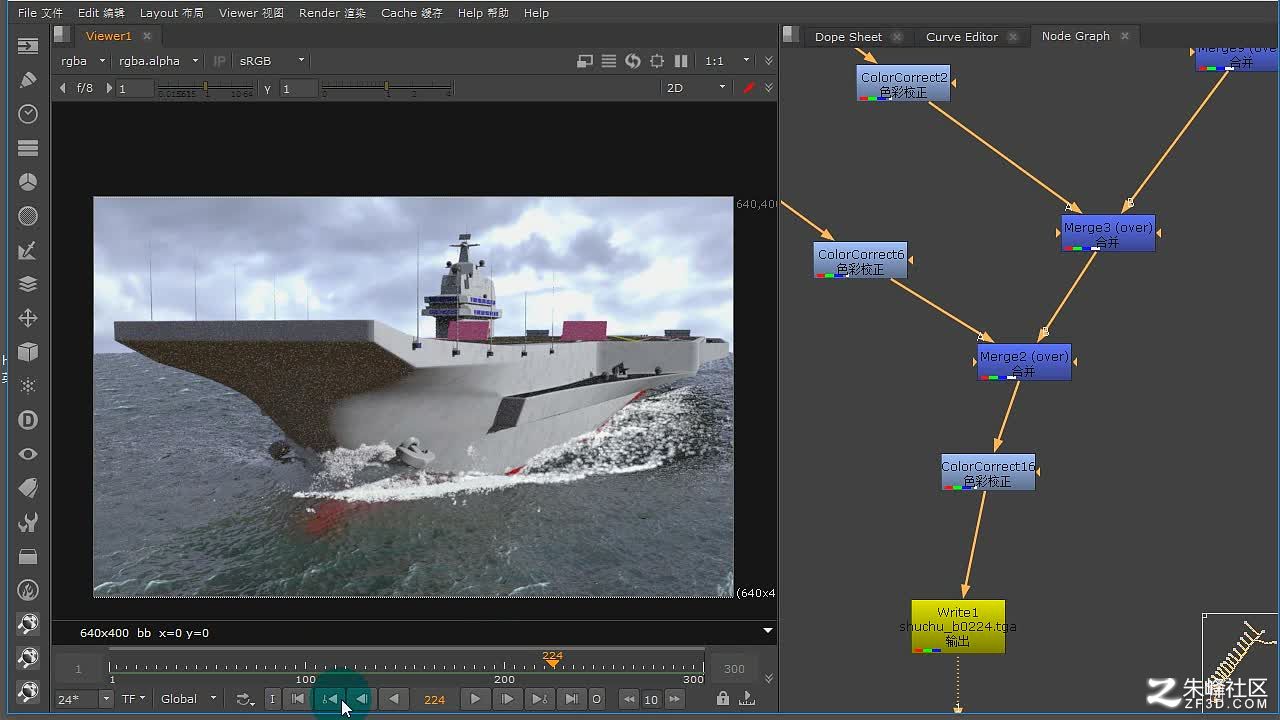1280x720 pixels.
Task: Open the Transform nodes move icon
Action: [28, 318]
